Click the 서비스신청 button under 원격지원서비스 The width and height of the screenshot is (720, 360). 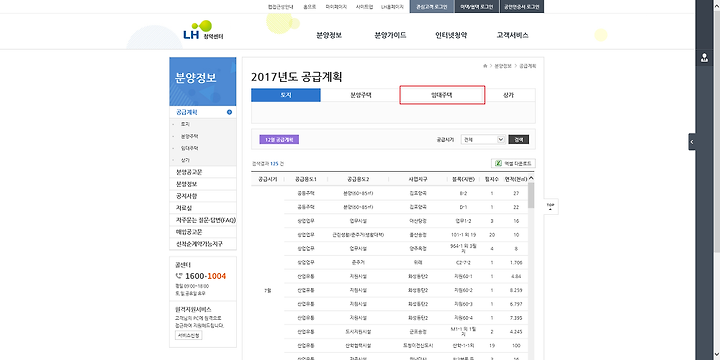point(188,335)
